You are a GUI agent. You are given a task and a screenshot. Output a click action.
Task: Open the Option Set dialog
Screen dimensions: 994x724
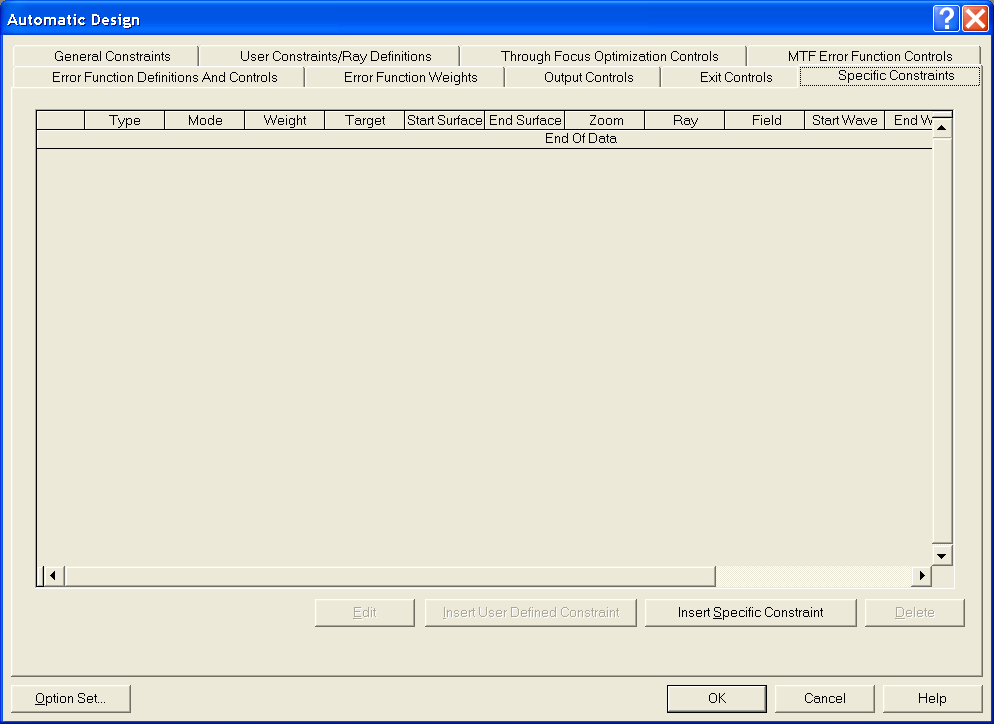pos(70,698)
